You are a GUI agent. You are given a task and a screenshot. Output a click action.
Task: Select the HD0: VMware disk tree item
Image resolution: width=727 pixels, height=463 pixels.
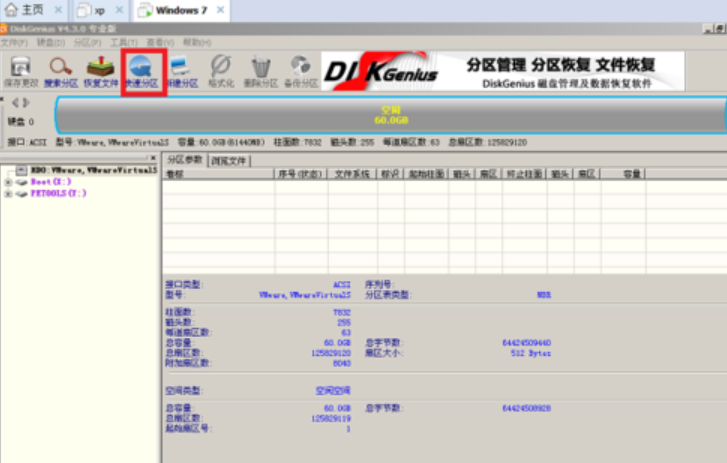pyautogui.click(x=94, y=170)
